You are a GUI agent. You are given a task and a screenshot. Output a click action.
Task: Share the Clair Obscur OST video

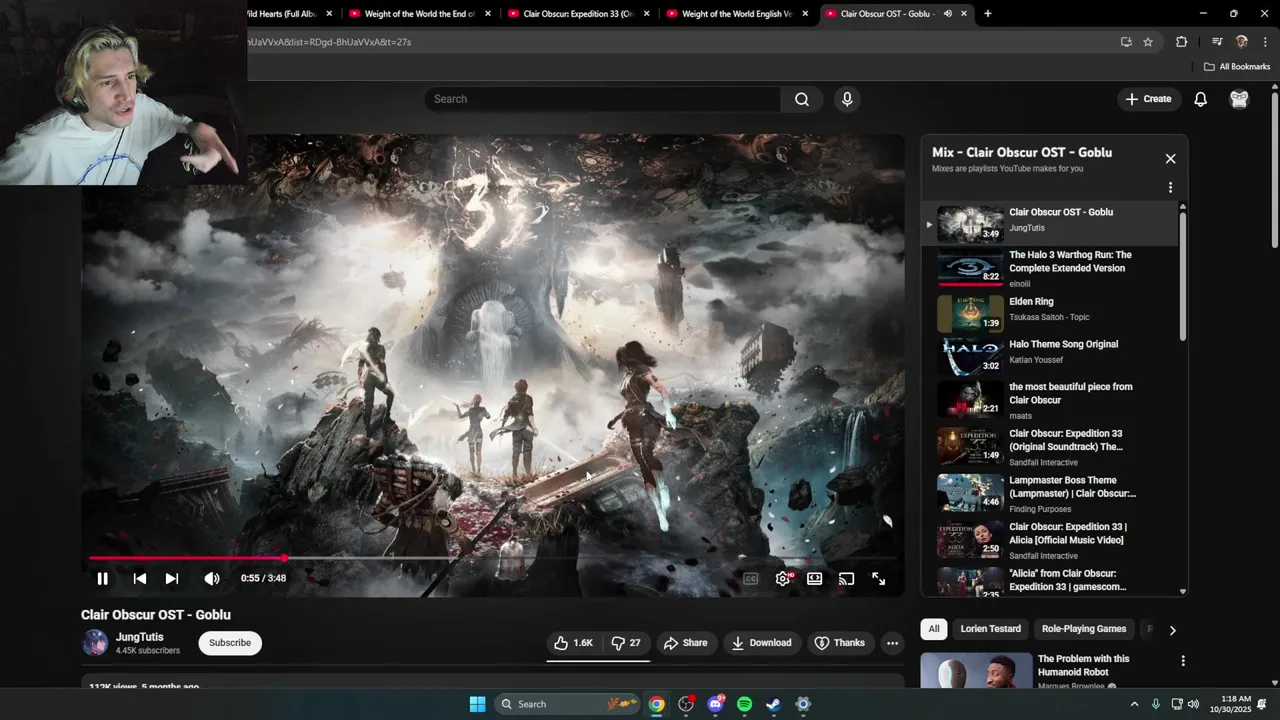click(x=685, y=643)
